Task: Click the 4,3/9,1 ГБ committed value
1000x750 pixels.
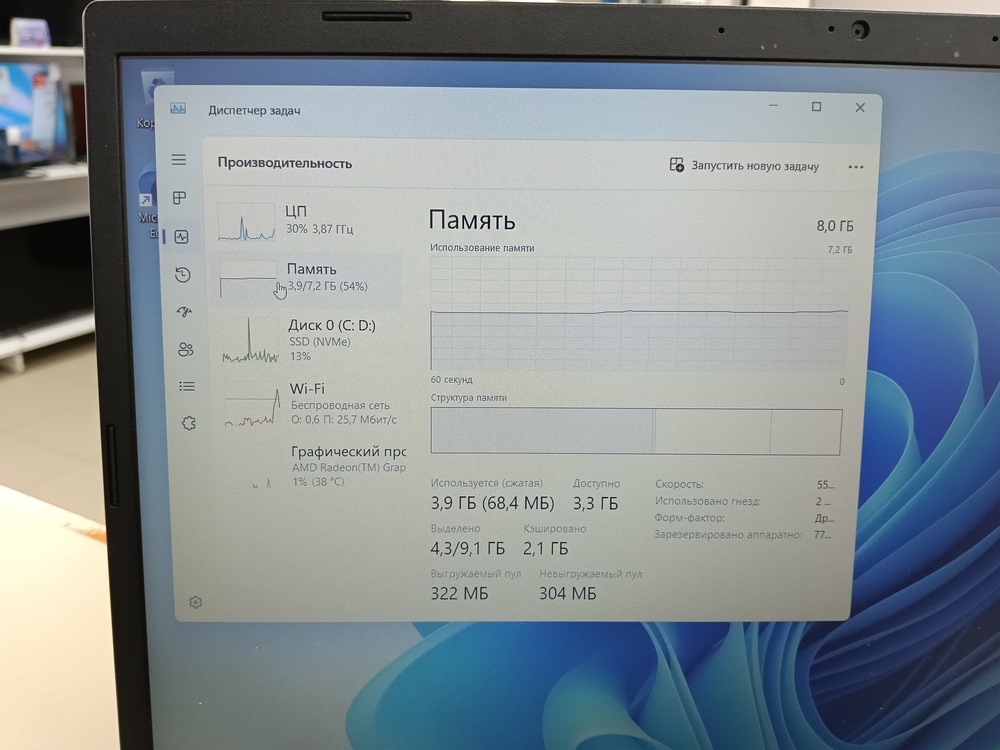Action: pyautogui.click(x=467, y=548)
